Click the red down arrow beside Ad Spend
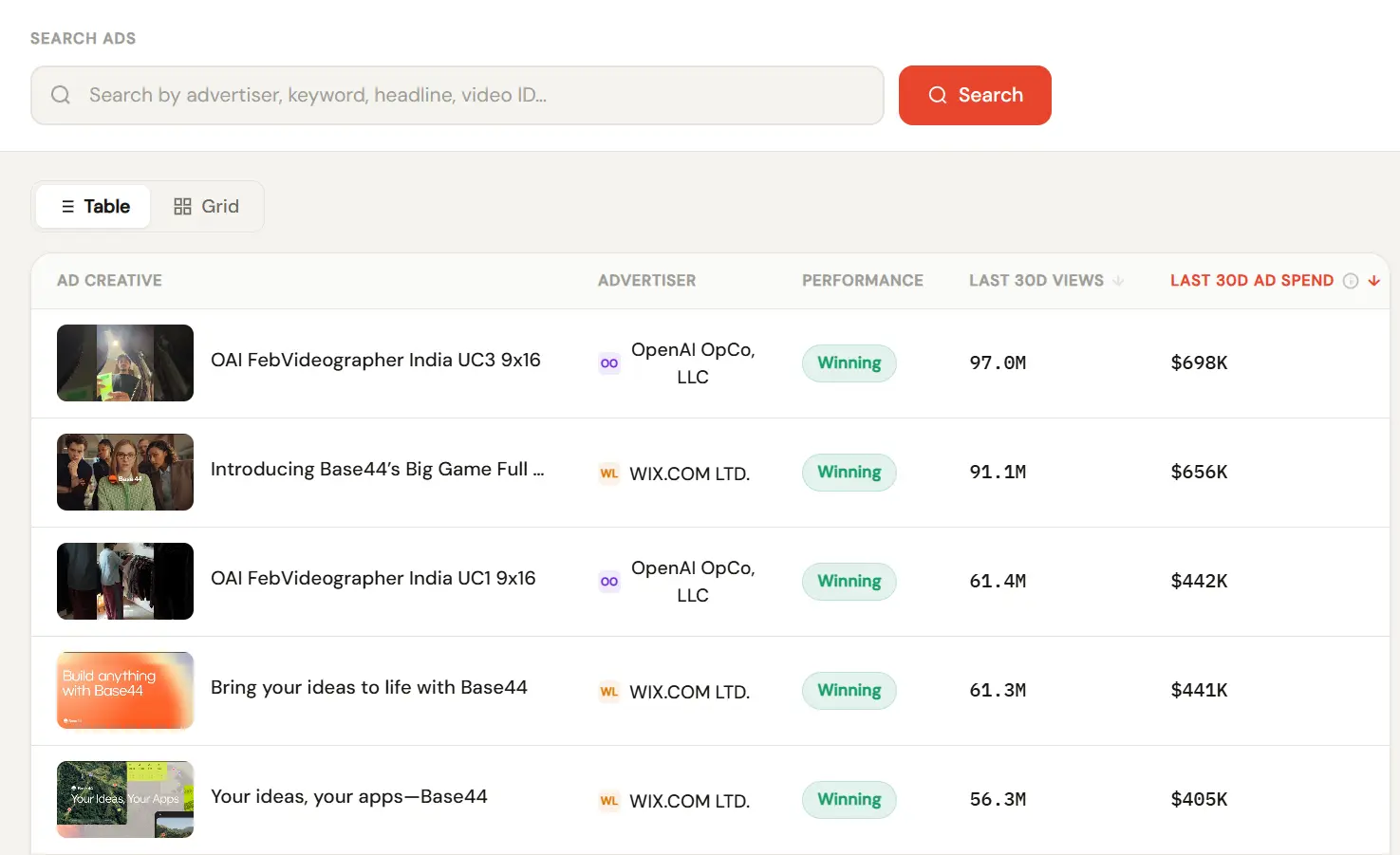 1373,281
